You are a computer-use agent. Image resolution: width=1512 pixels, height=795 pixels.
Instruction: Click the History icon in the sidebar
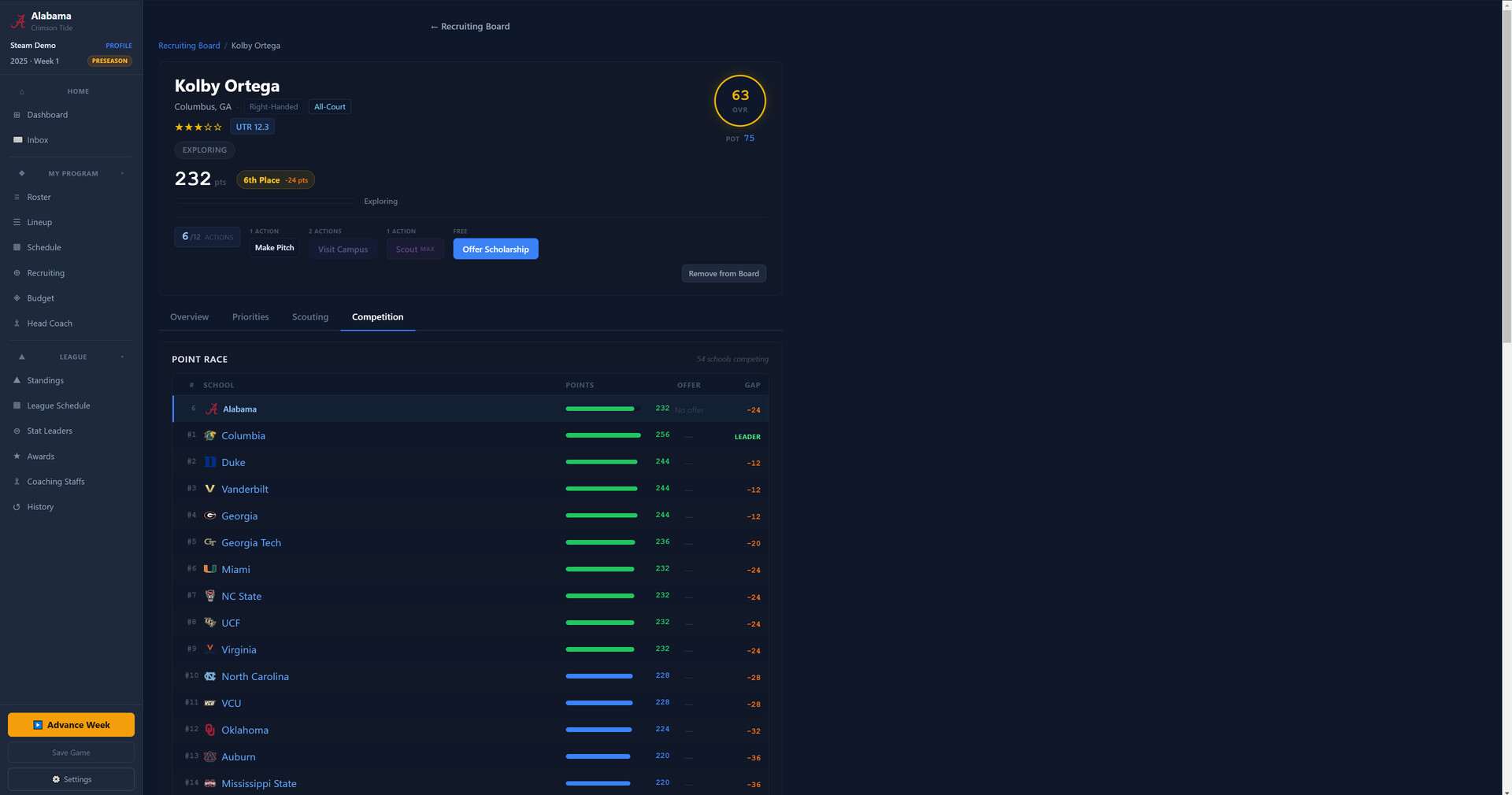pos(17,507)
